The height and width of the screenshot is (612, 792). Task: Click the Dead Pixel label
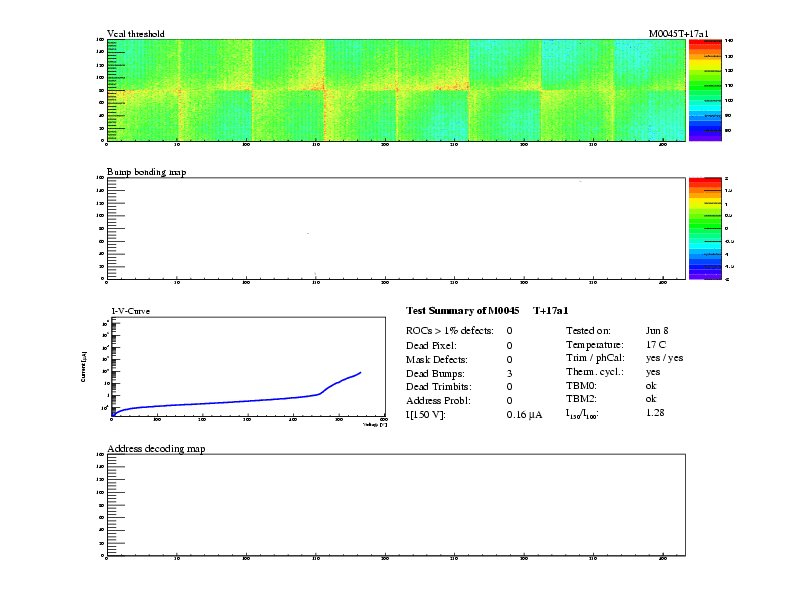coord(431,344)
